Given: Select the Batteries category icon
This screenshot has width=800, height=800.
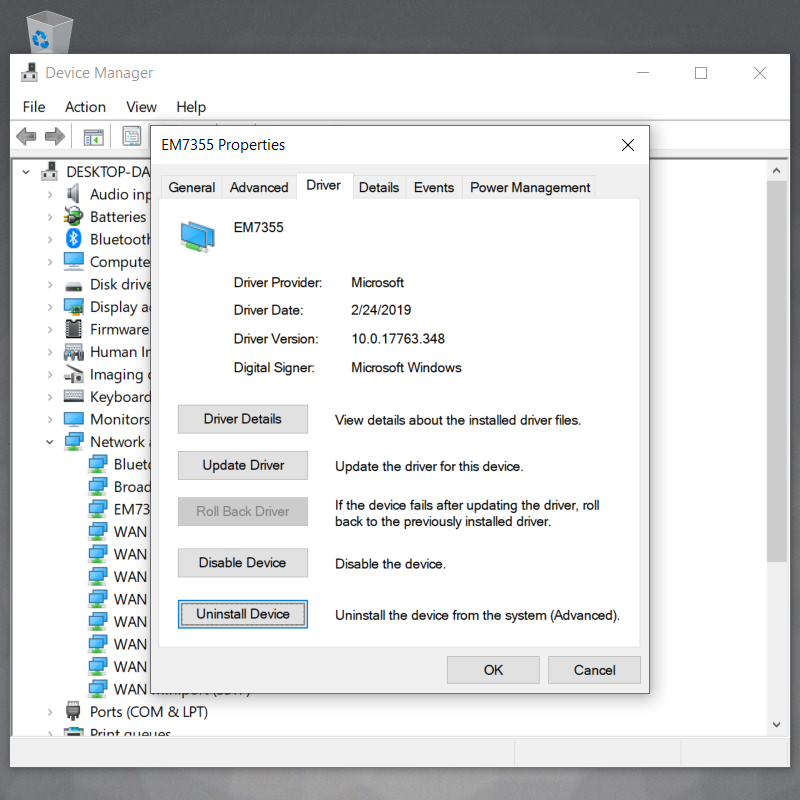Looking at the screenshot, I should (x=73, y=216).
